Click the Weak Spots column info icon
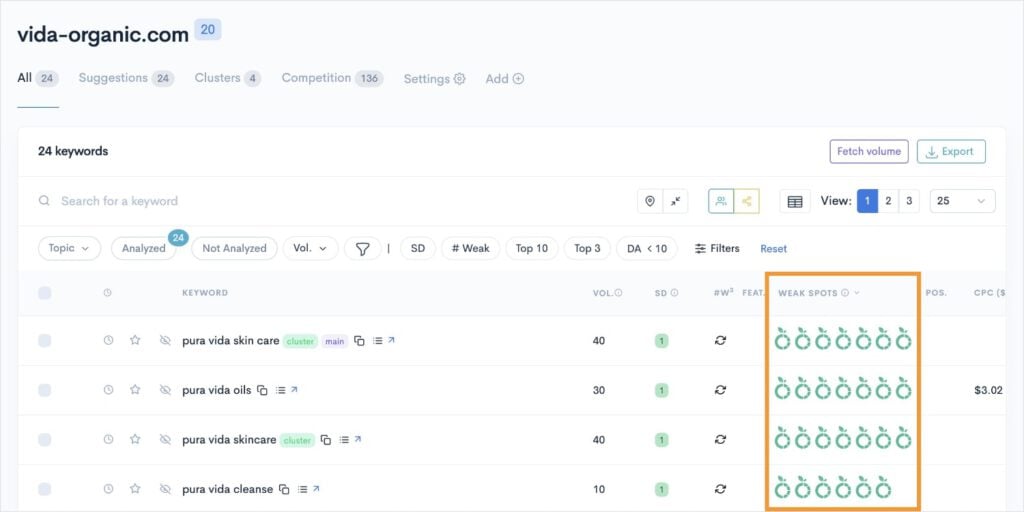Viewport: 1024px width, 512px height. [845, 293]
